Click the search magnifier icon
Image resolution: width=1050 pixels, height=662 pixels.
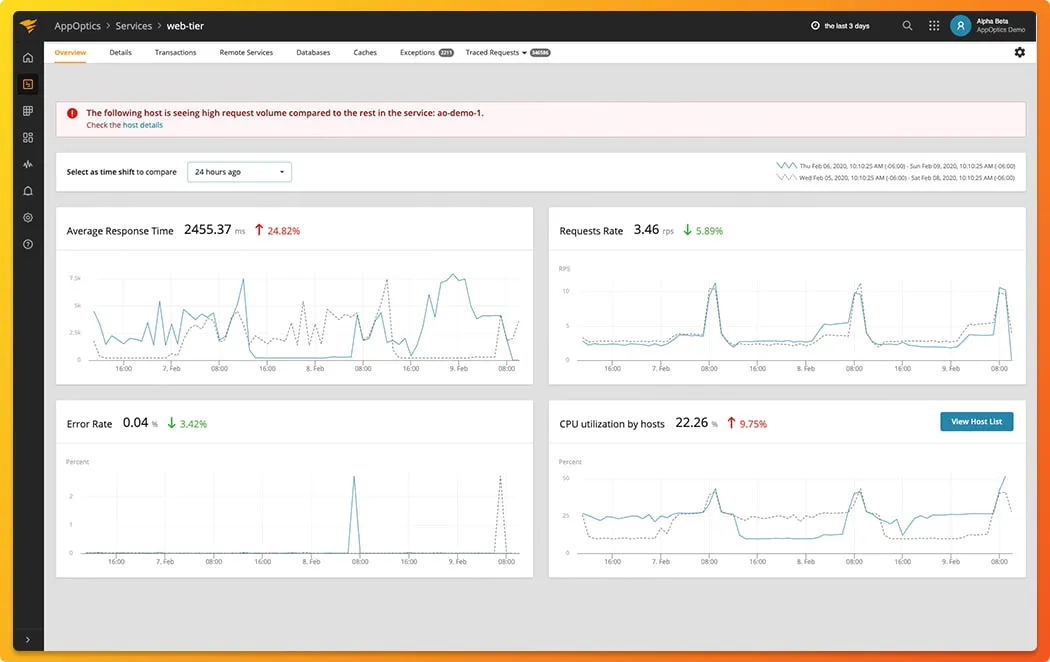tap(907, 26)
